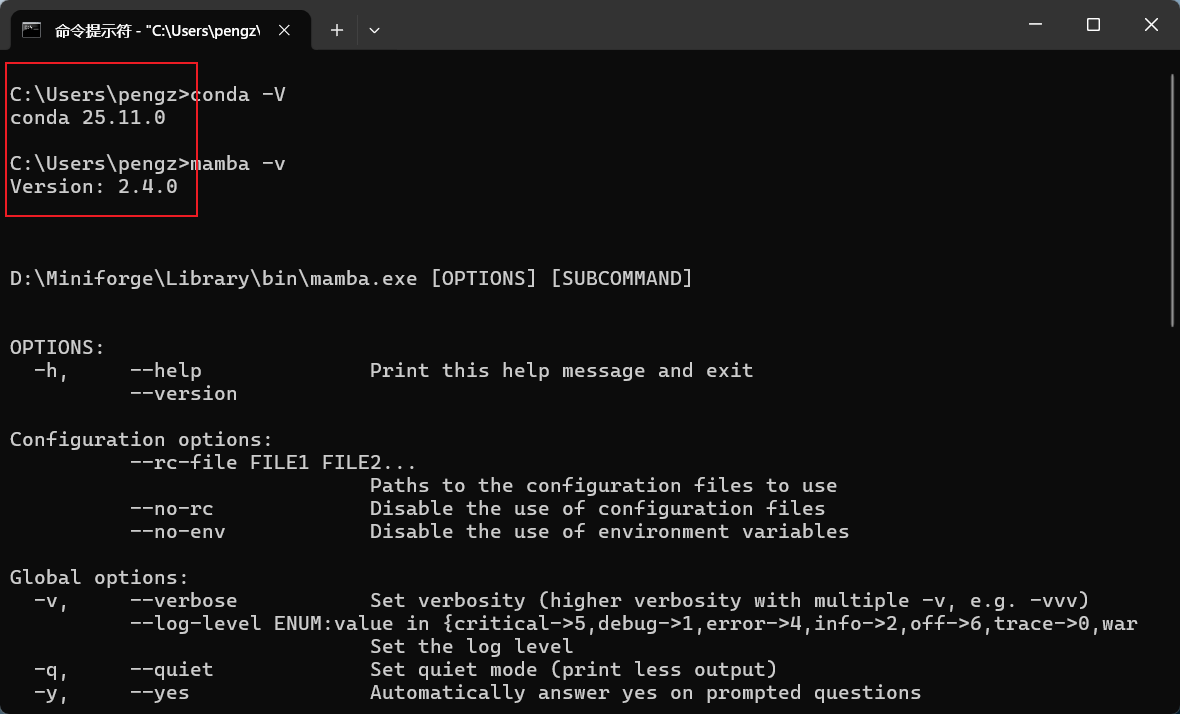The height and width of the screenshot is (714, 1180).
Task: Click the 'Version: 2.4.0' output line
Action: pyautogui.click(x=93, y=186)
